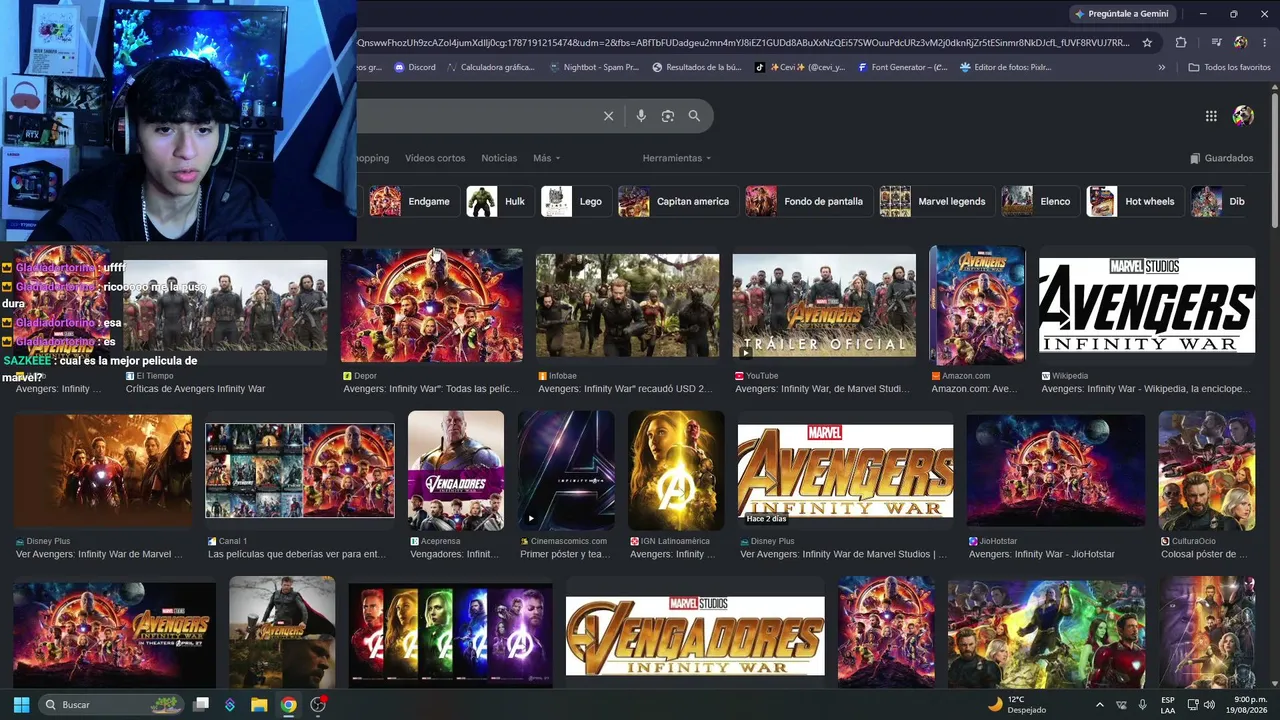Open the media controls icon in Chrome toolbar
The height and width of the screenshot is (720, 1280).
[1216, 43]
